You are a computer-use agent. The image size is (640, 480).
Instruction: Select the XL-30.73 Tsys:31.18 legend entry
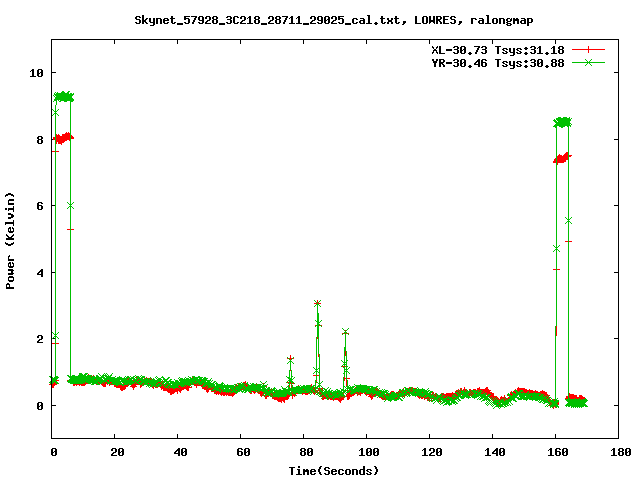(x=498, y=50)
